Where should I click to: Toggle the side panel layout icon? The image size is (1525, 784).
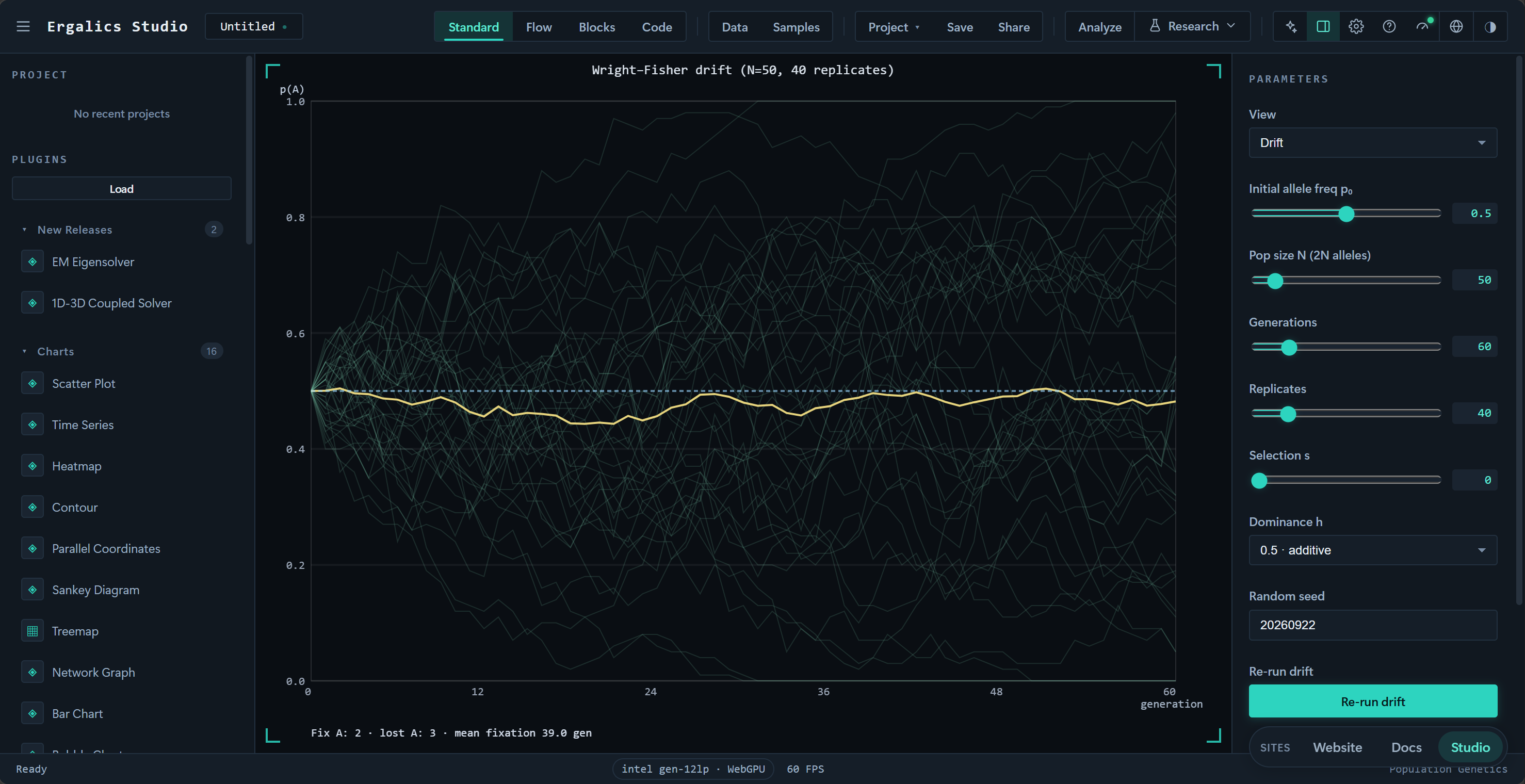pos(1323,27)
